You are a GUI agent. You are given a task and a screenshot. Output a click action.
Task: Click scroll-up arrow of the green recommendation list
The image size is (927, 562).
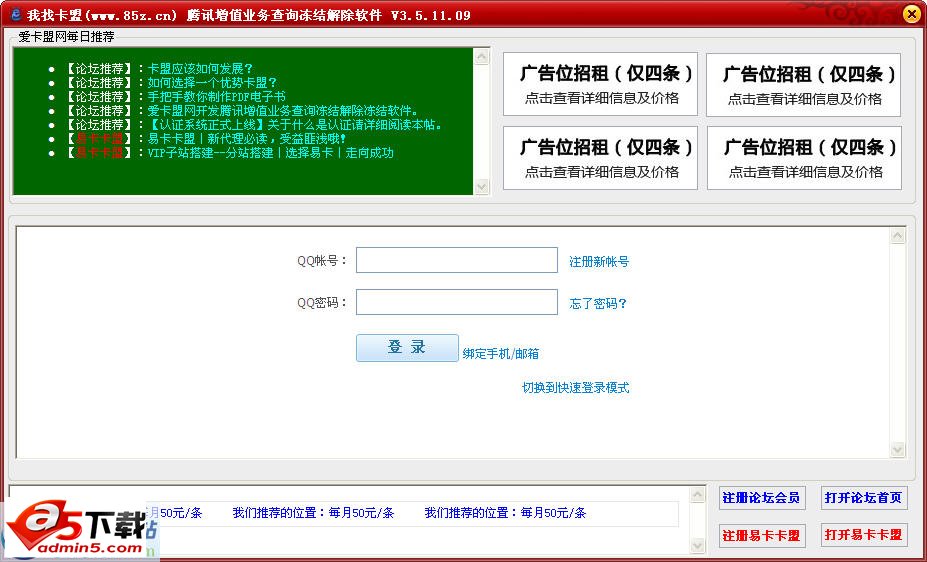(x=482, y=56)
